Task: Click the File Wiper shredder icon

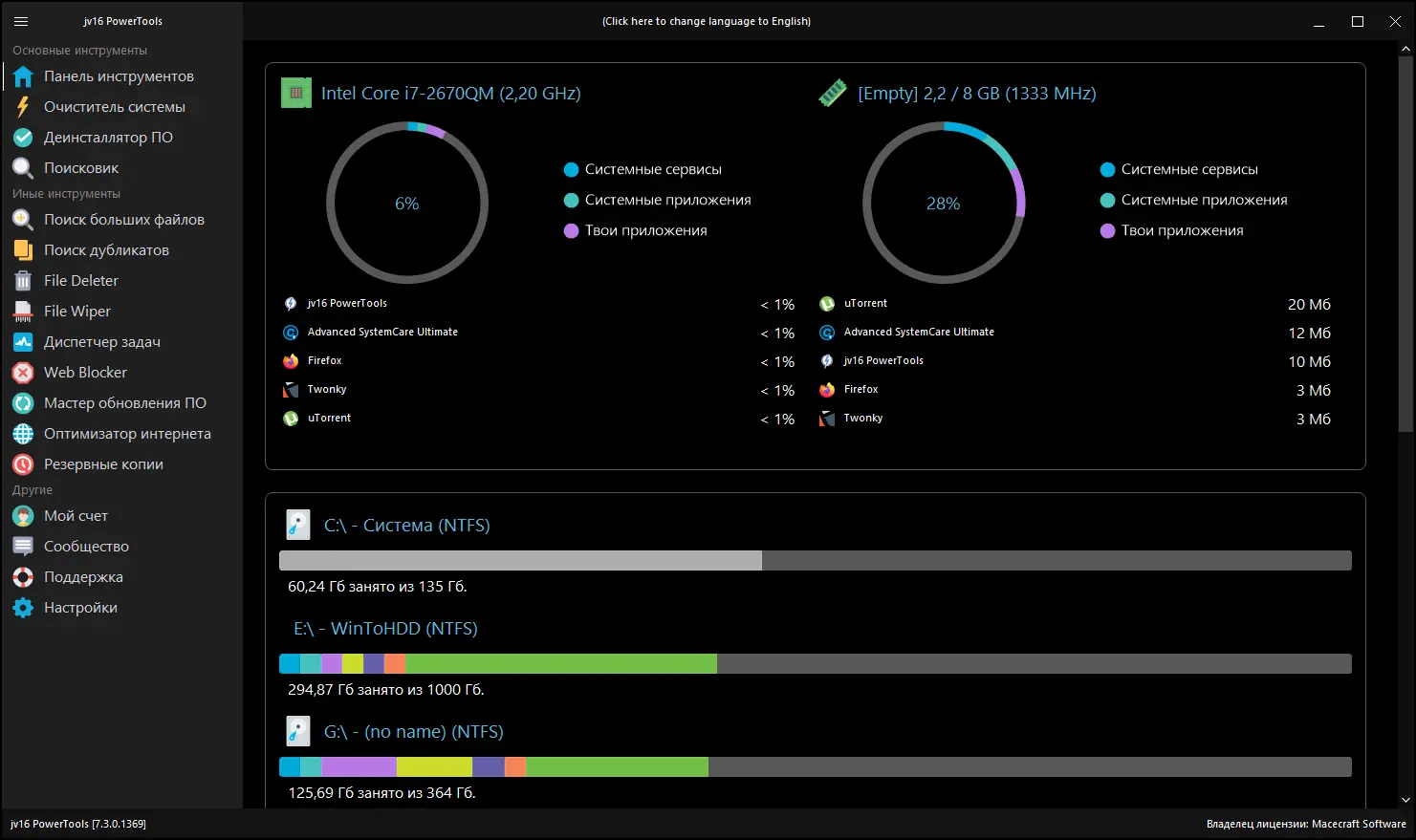Action: click(23, 312)
